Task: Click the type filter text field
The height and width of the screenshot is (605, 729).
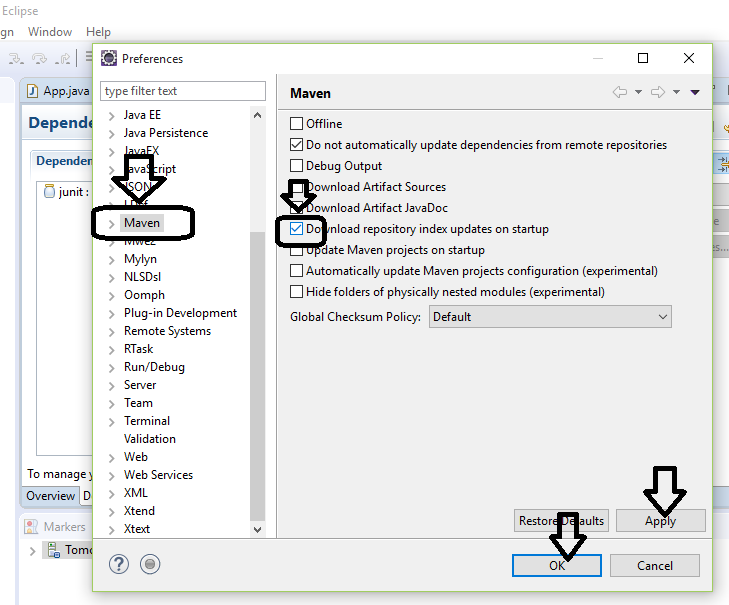Action: click(183, 91)
